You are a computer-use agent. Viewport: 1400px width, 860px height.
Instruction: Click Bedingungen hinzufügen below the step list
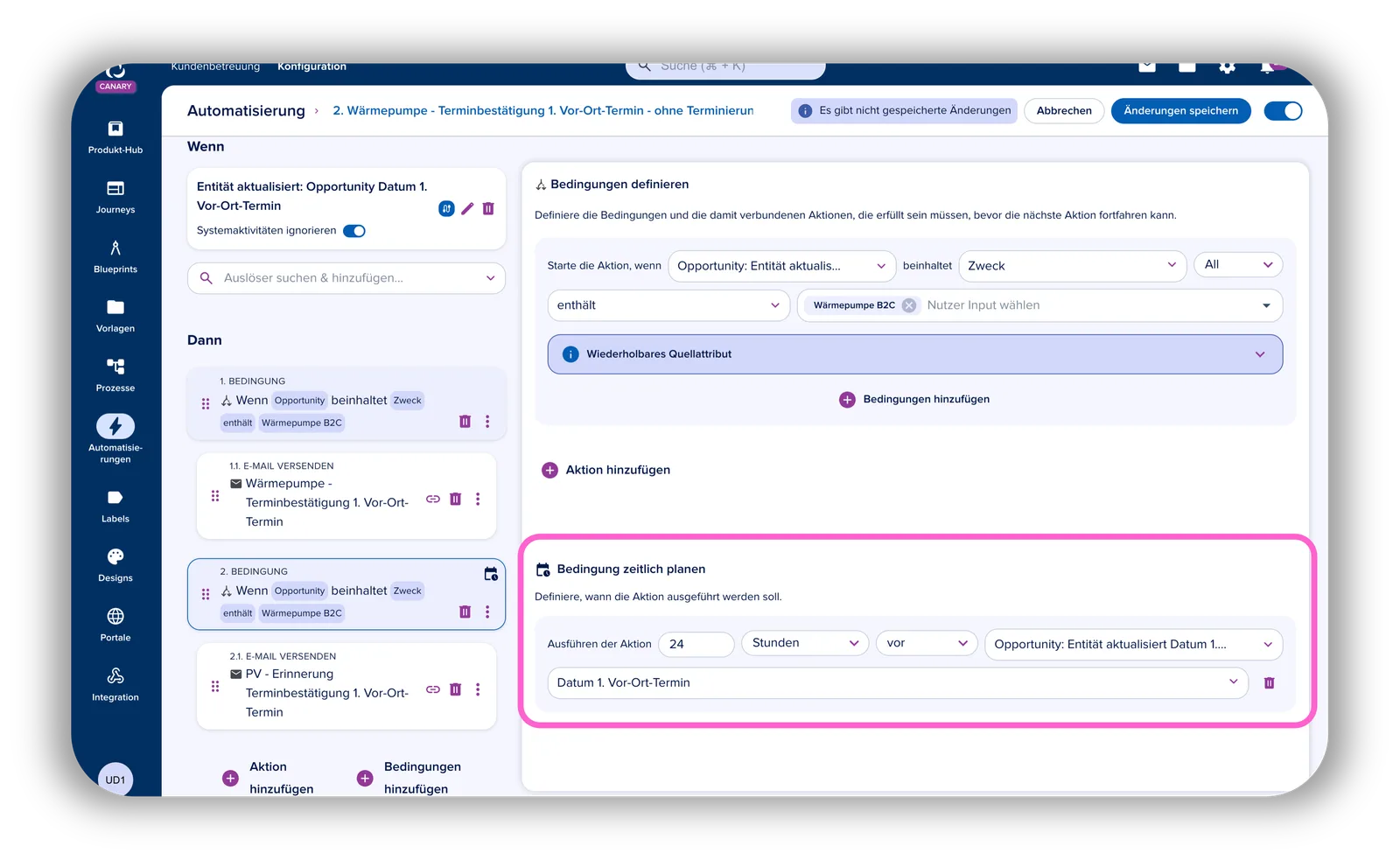[x=409, y=778]
